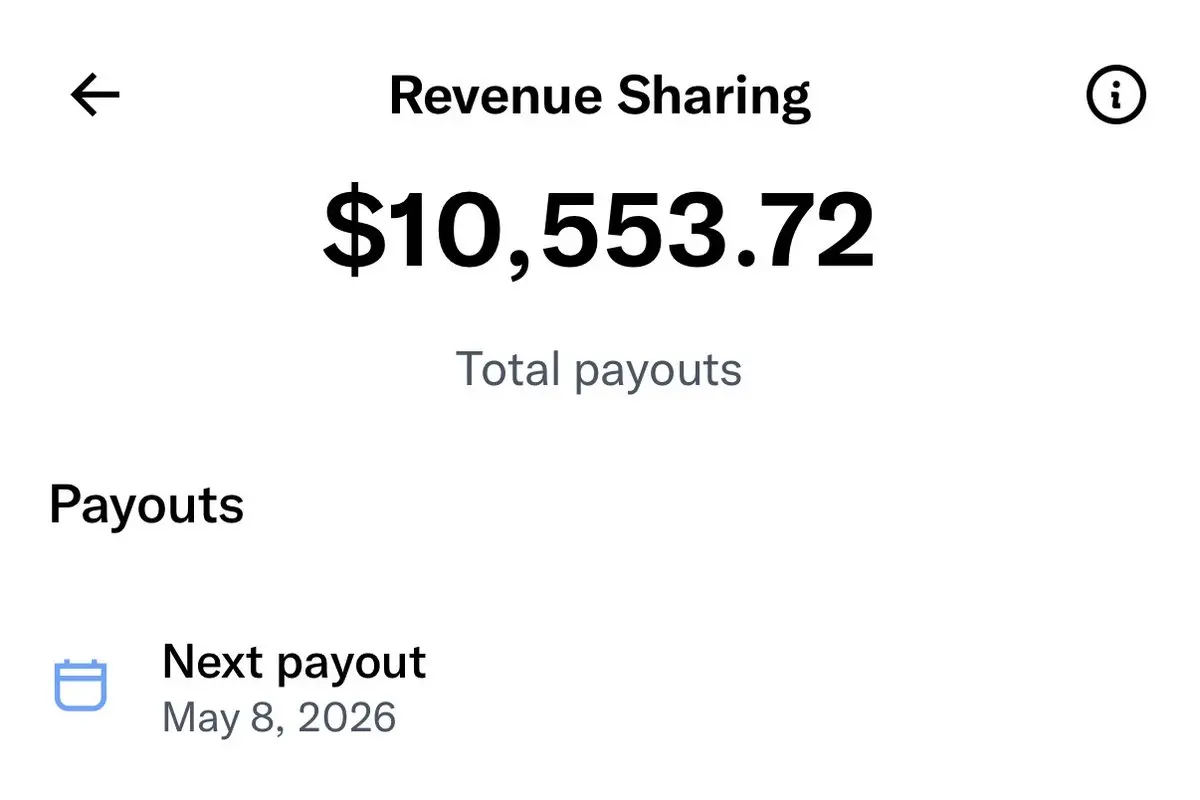
Task: Click the Revenue Sharing page title
Action: pyautogui.click(x=600, y=97)
